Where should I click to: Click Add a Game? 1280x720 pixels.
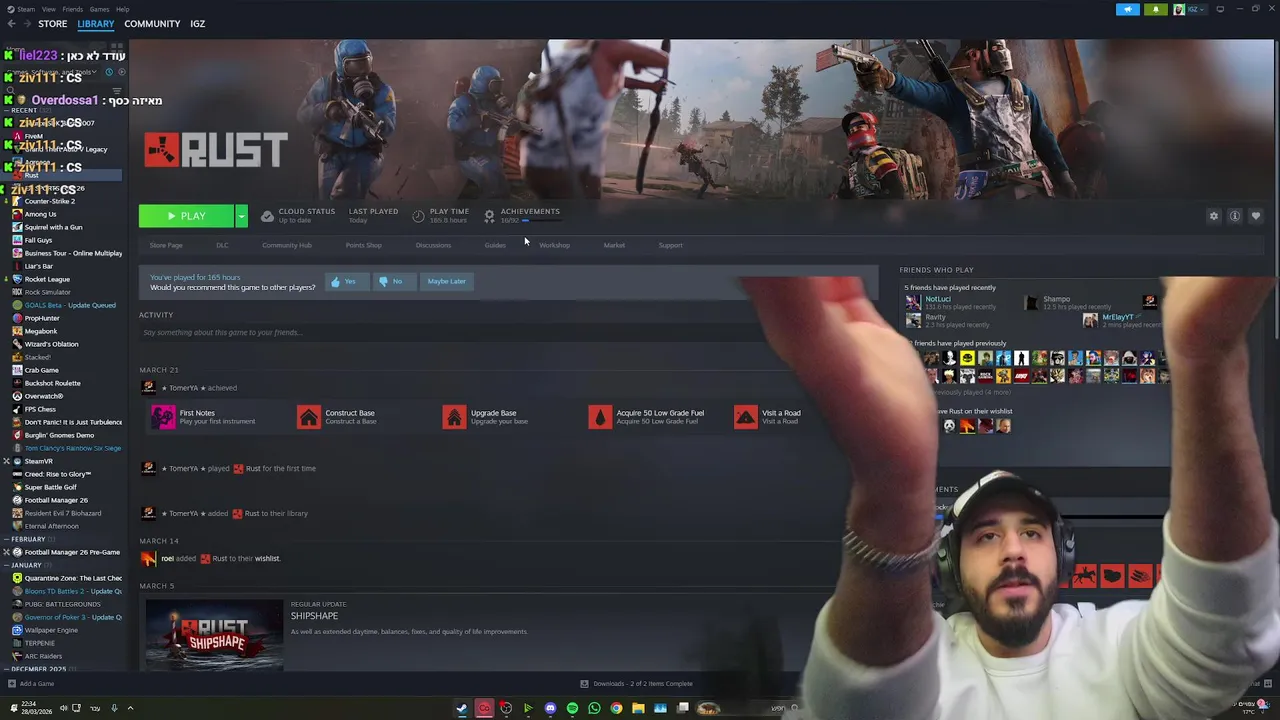click(x=31, y=684)
